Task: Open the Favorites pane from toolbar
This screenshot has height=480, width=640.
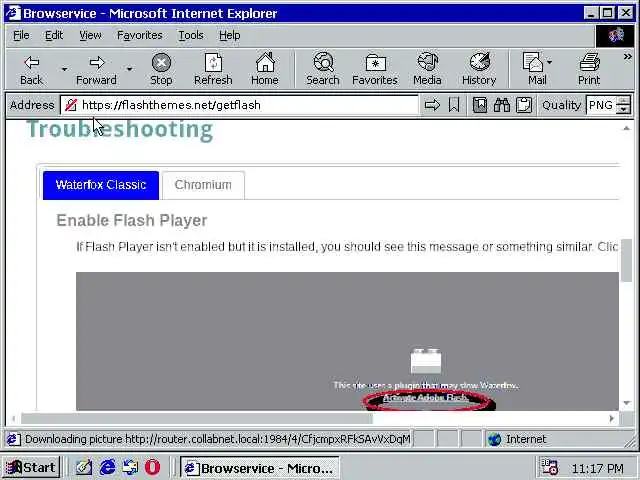Action: [x=375, y=69]
